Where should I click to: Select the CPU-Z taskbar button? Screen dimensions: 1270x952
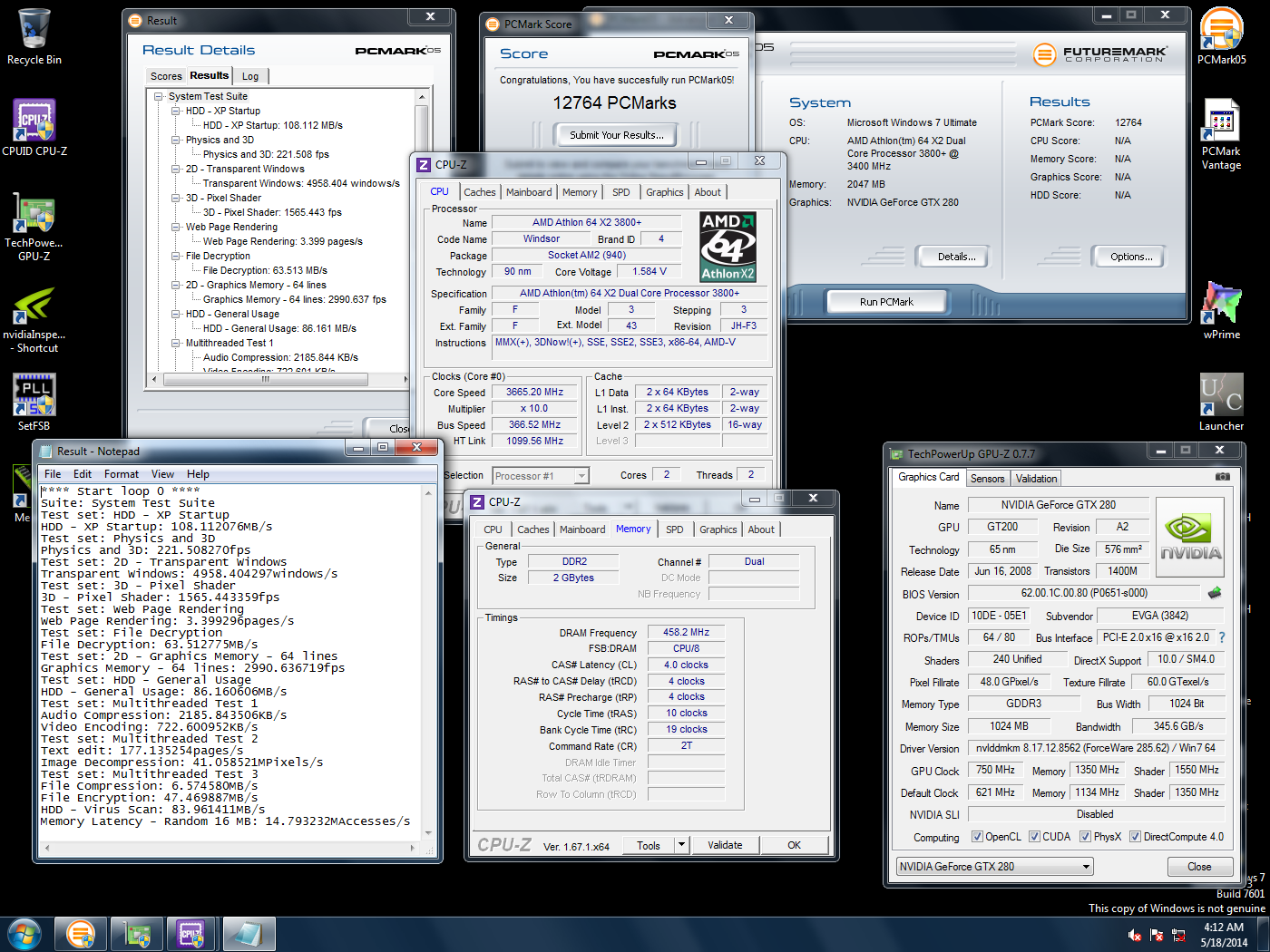190,934
